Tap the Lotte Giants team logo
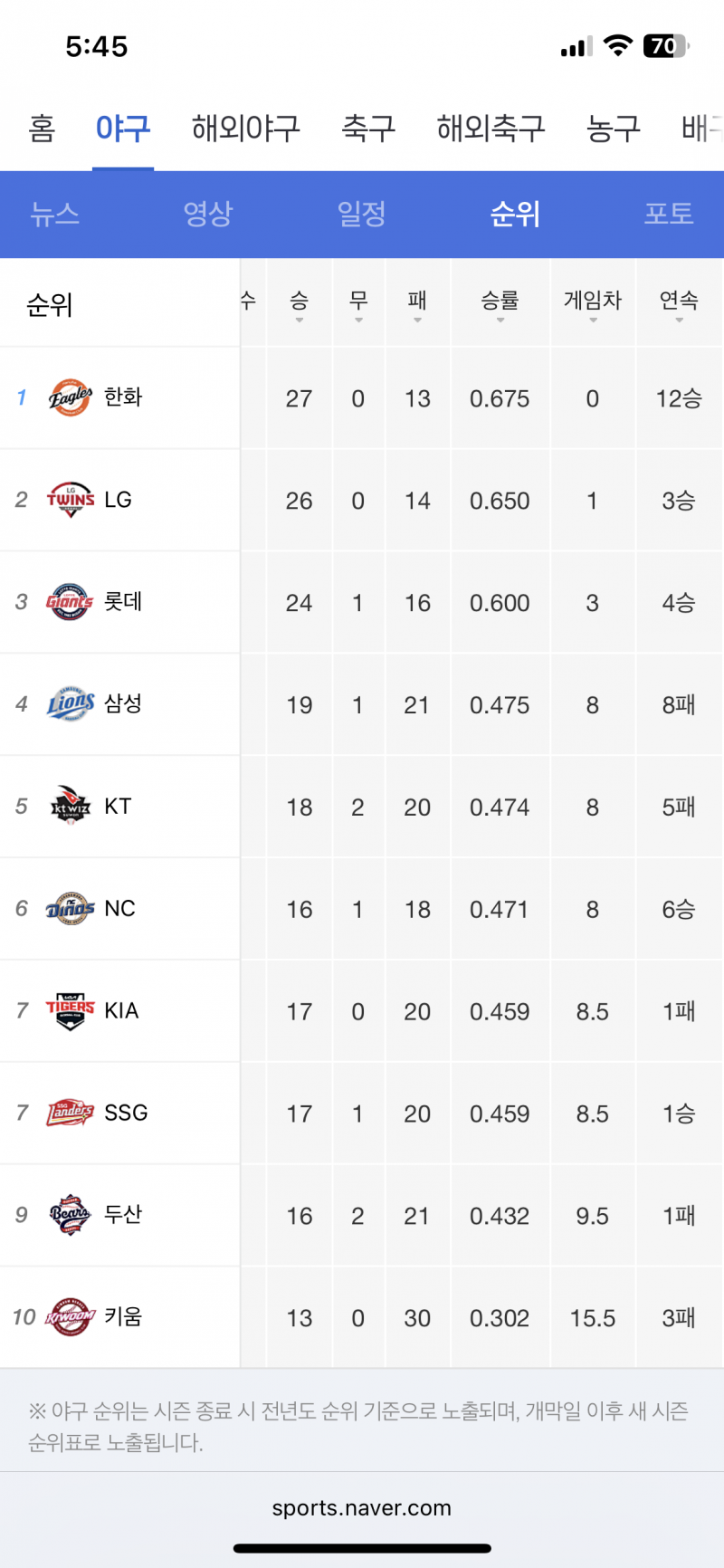Screen dimensions: 724x1568 coord(70,602)
